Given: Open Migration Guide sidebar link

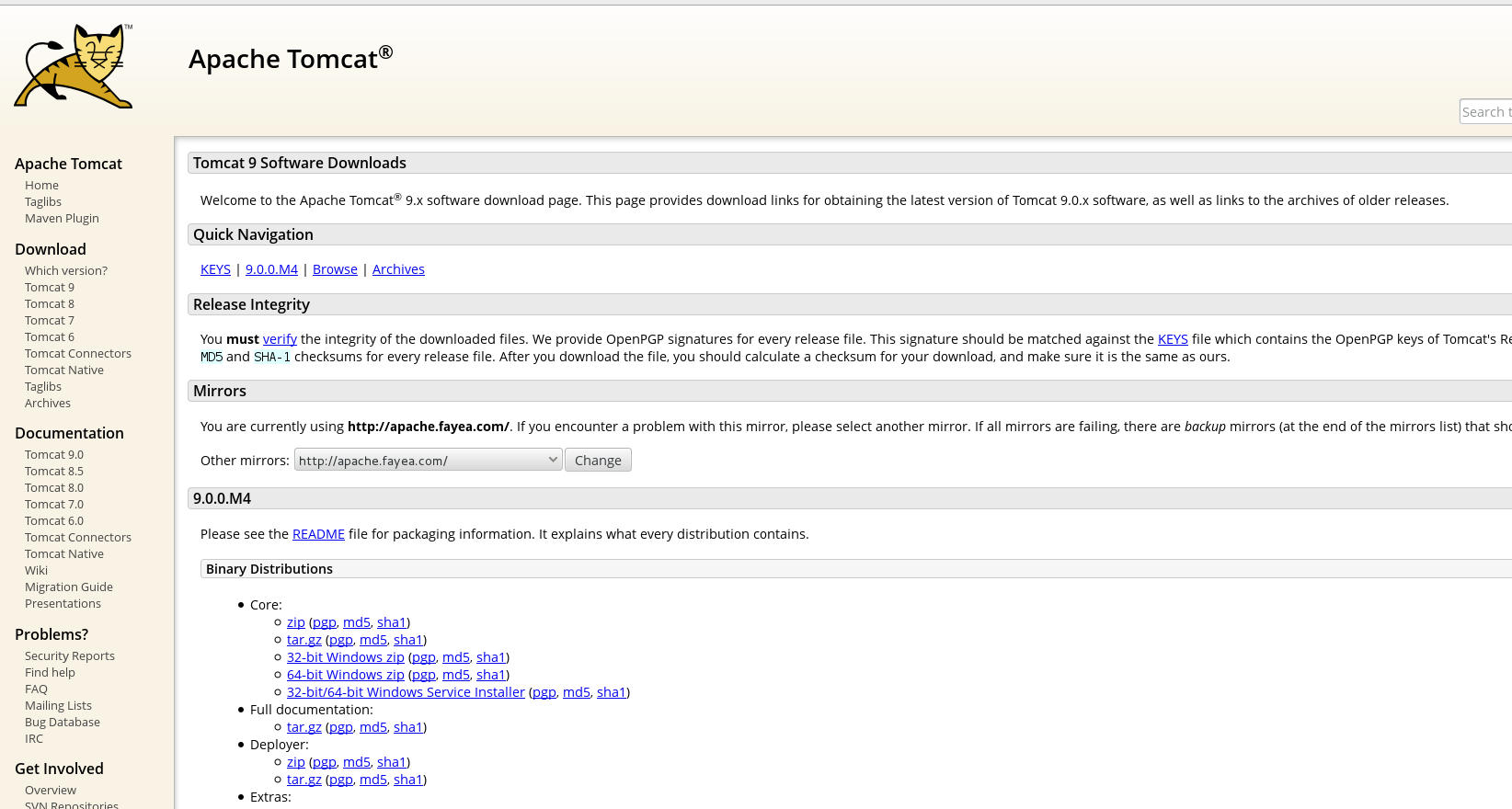Looking at the screenshot, I should point(69,587).
